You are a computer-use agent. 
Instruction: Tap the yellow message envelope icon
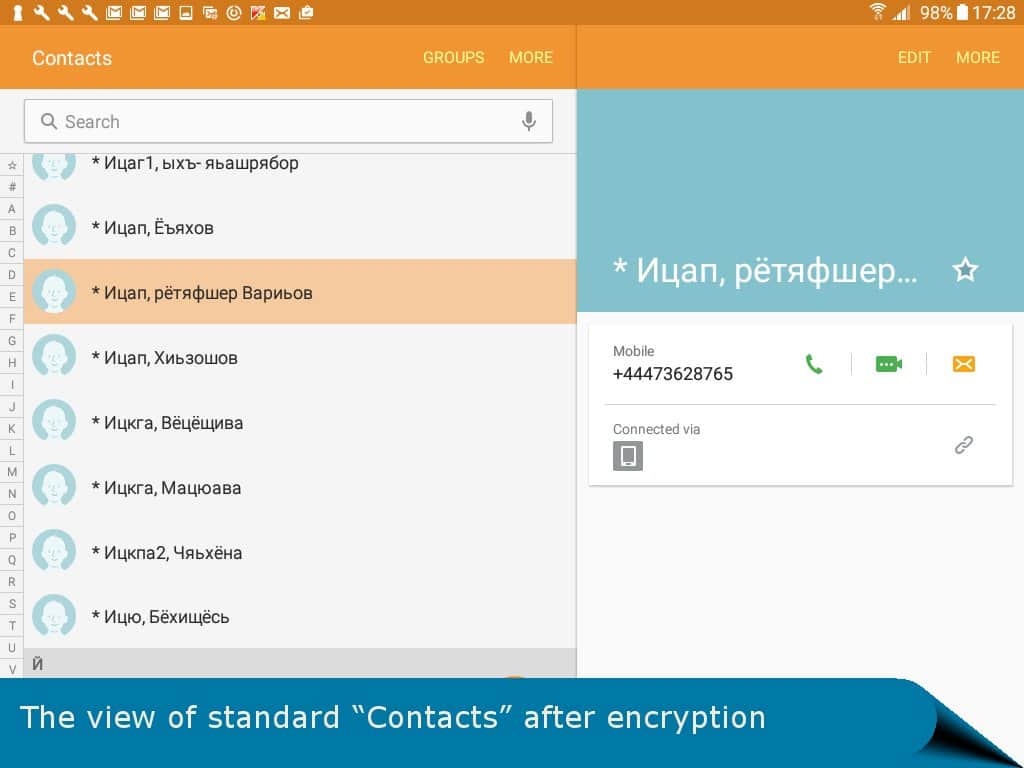(963, 364)
